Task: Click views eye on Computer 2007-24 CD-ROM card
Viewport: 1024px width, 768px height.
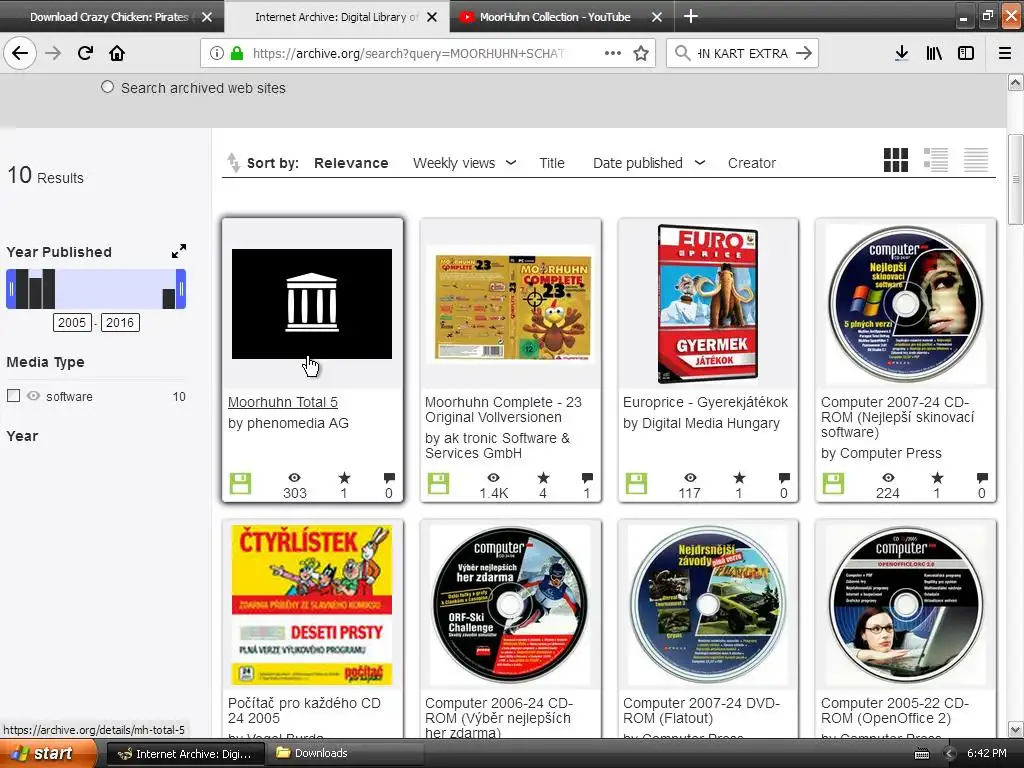Action: 888,478
